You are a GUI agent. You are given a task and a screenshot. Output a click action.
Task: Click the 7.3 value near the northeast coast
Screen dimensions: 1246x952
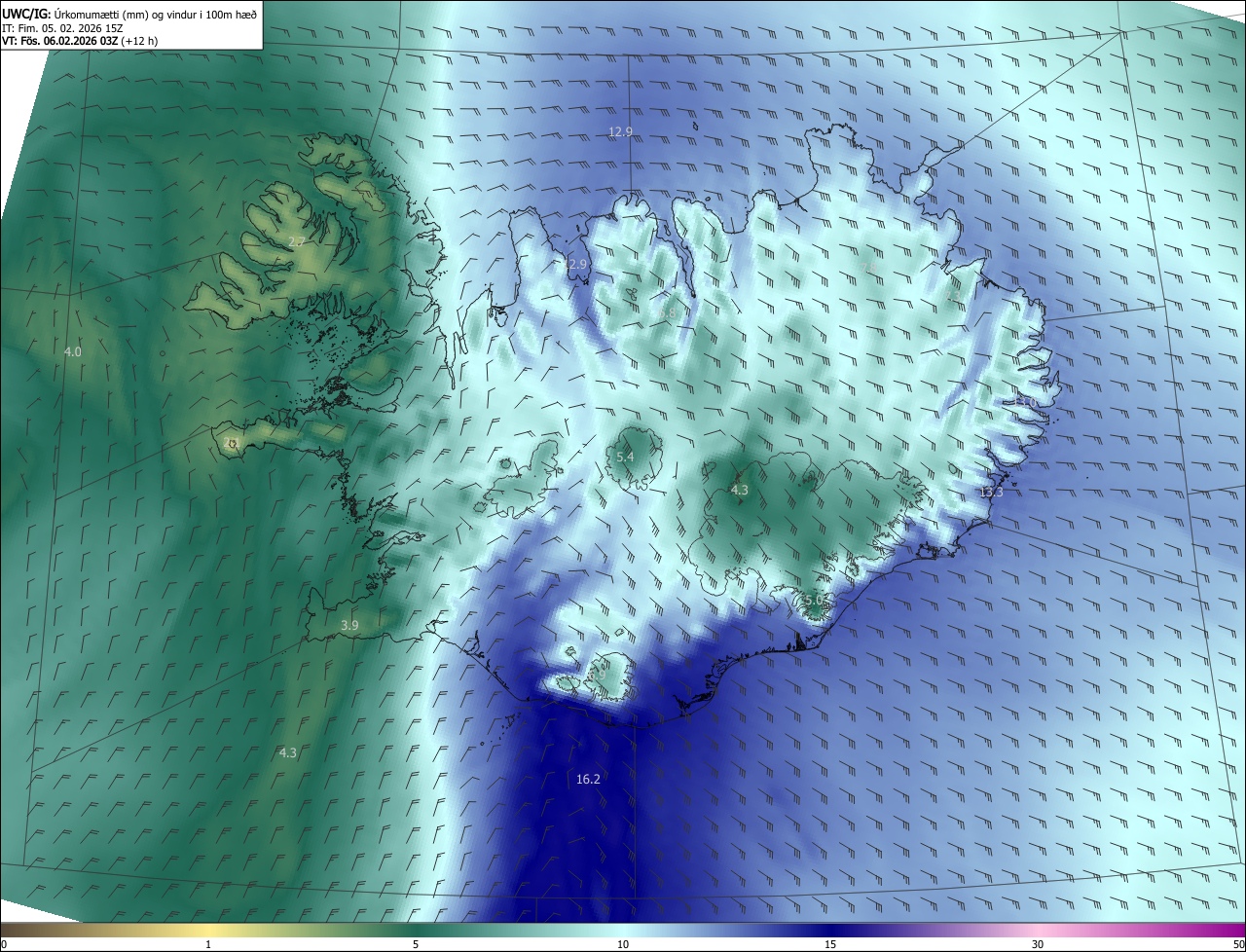(x=953, y=295)
